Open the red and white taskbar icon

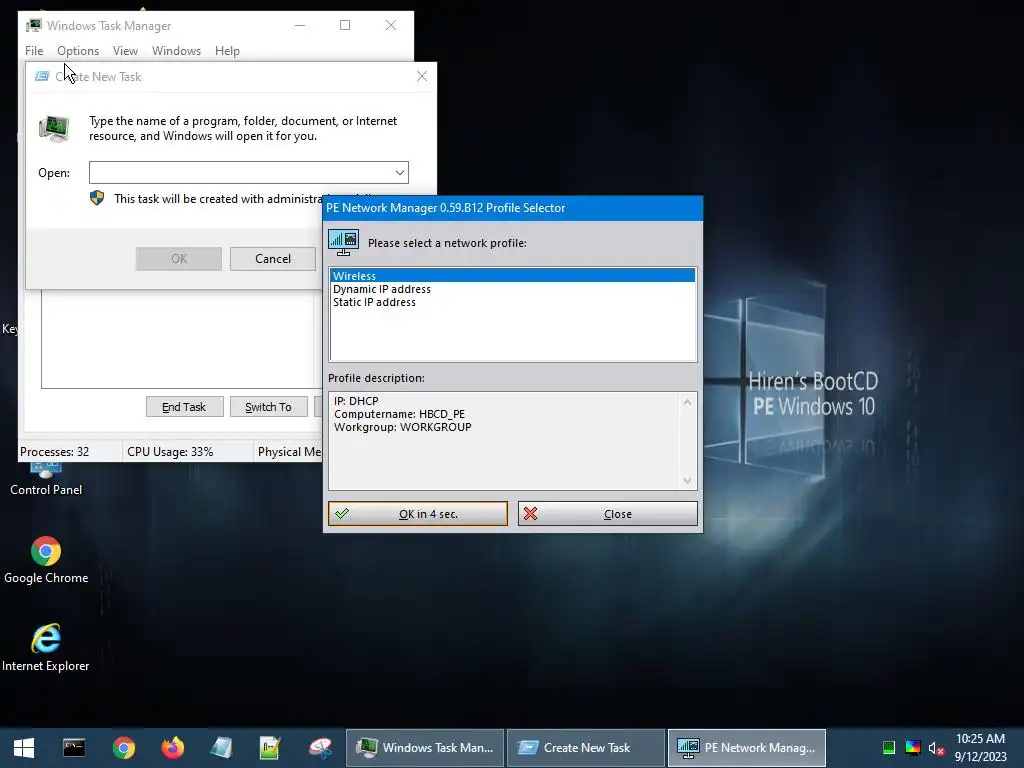(x=320, y=748)
